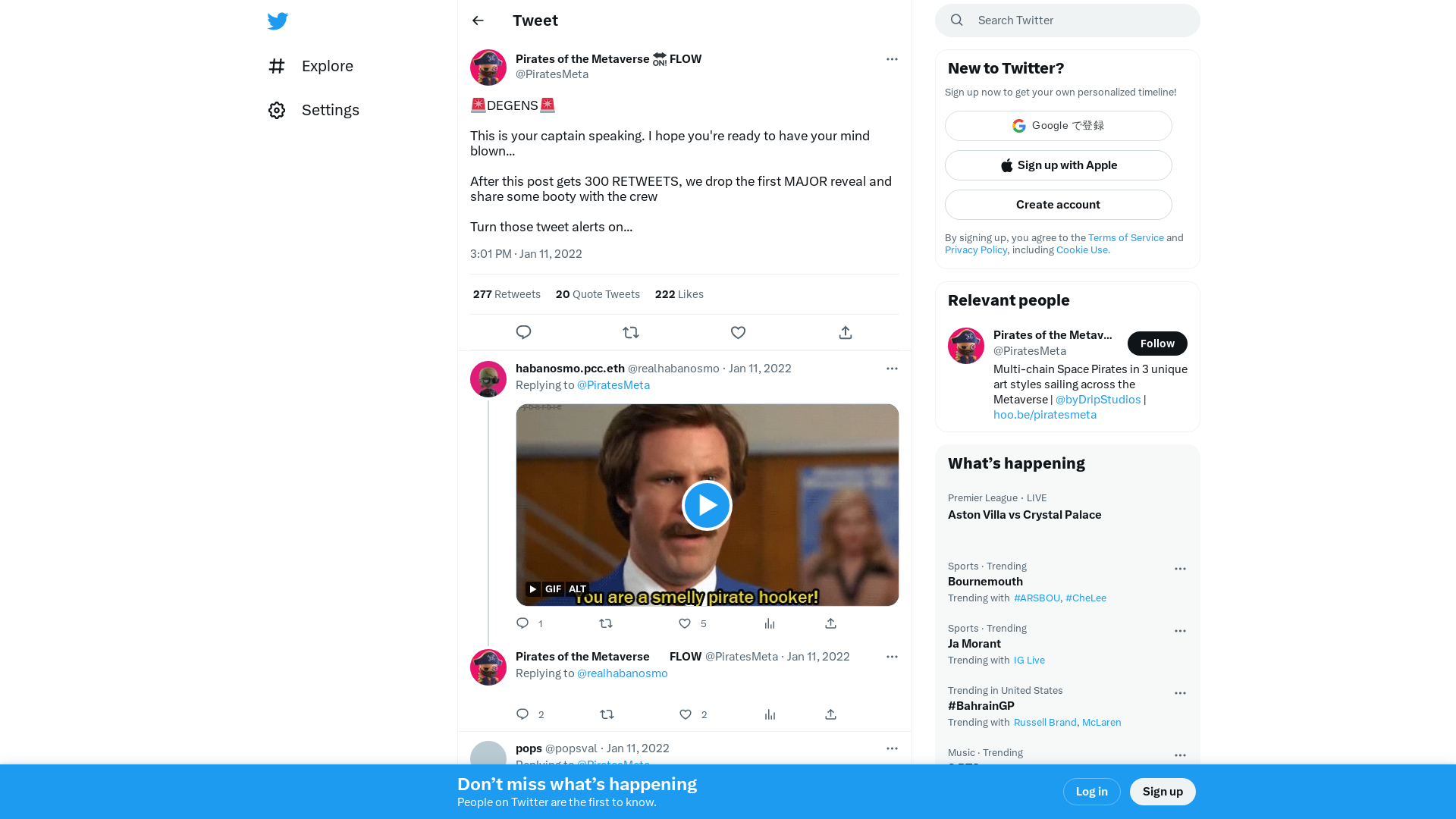Open the Bournemouth trending topic
Viewport: 1456px width, 819px height.
pyautogui.click(x=985, y=582)
